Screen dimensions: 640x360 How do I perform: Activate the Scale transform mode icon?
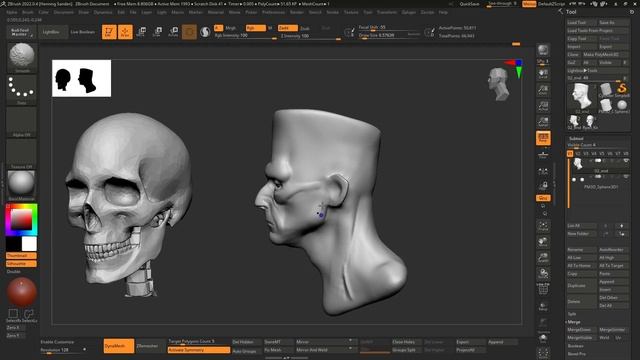(158, 32)
